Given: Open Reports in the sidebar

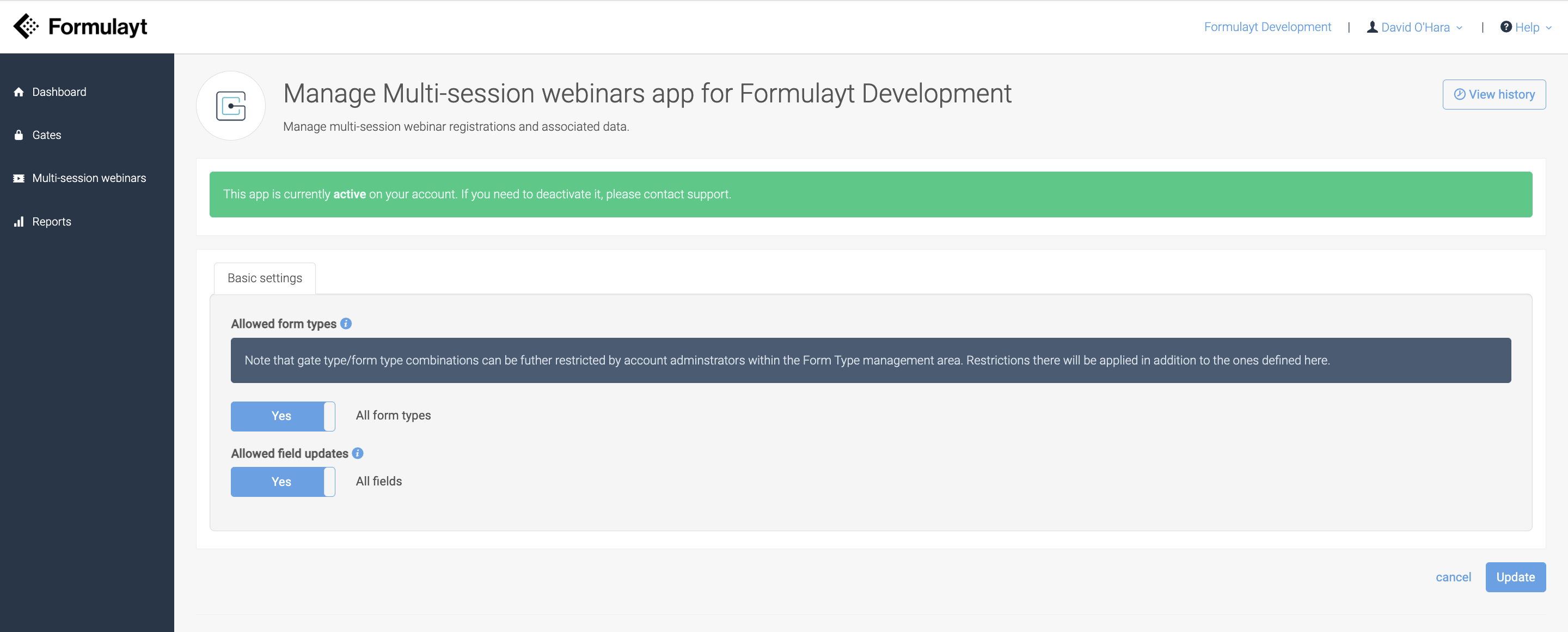Looking at the screenshot, I should [x=52, y=222].
